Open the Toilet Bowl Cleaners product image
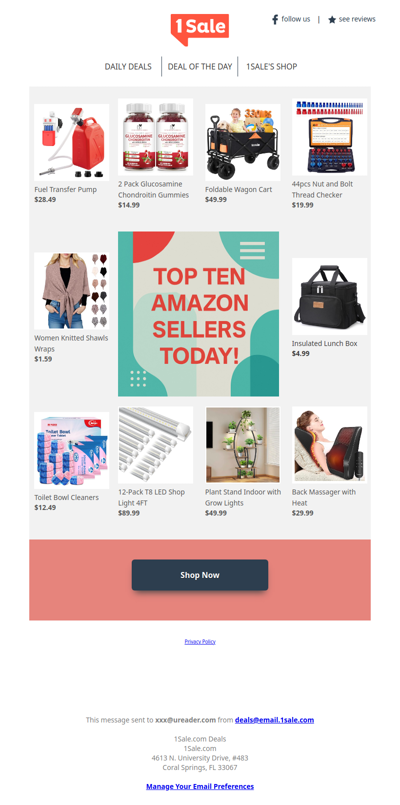 click(71, 450)
